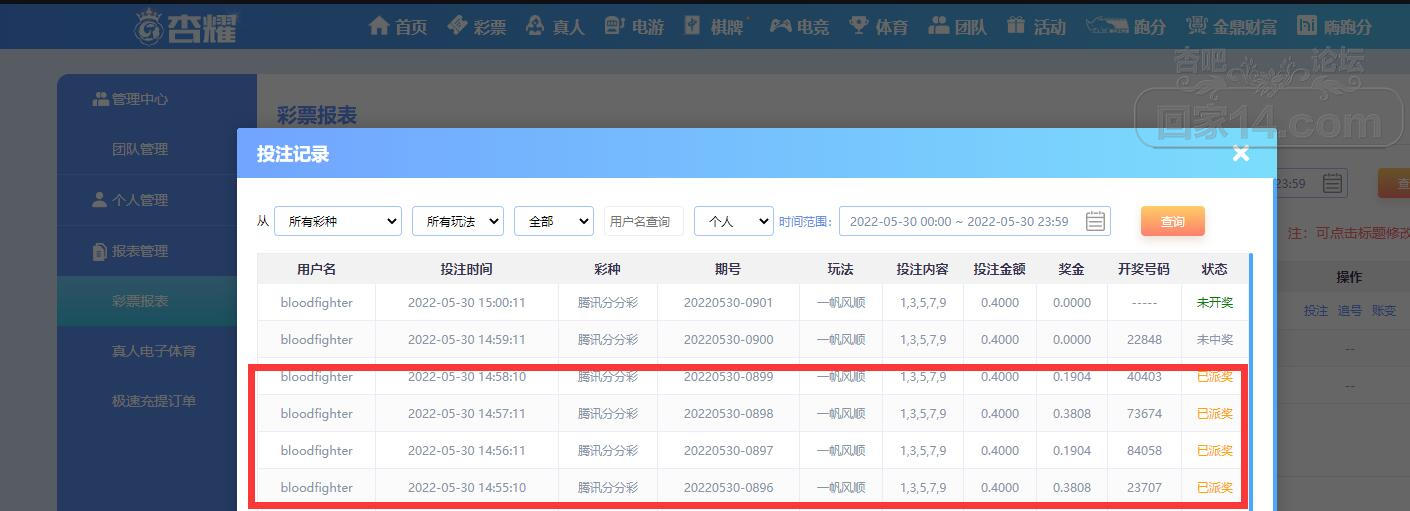Select 管理中心 in the sidebar
The width and height of the screenshot is (1410, 511).
click(x=130, y=99)
